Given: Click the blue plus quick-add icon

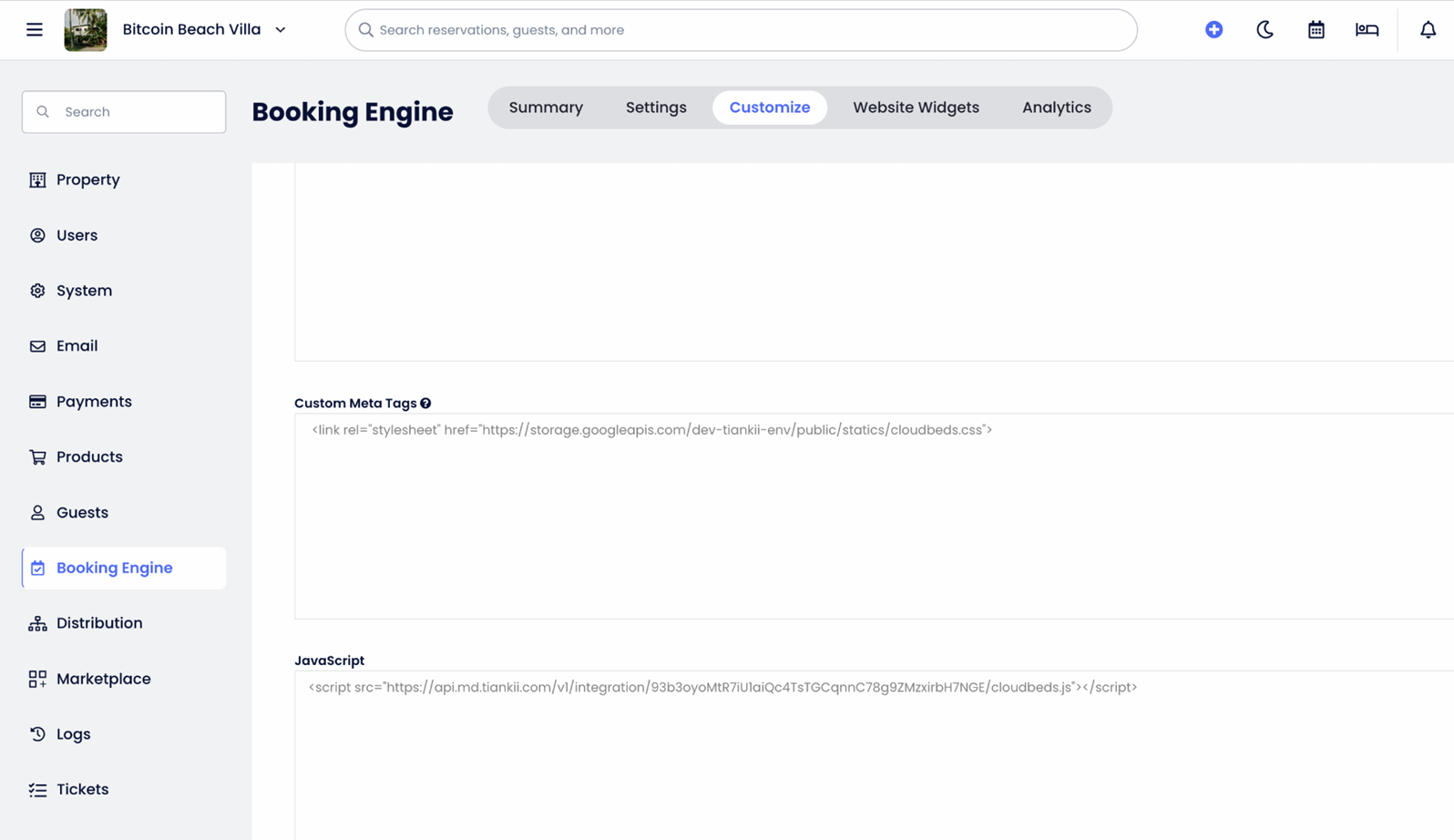Looking at the screenshot, I should coord(1213,30).
